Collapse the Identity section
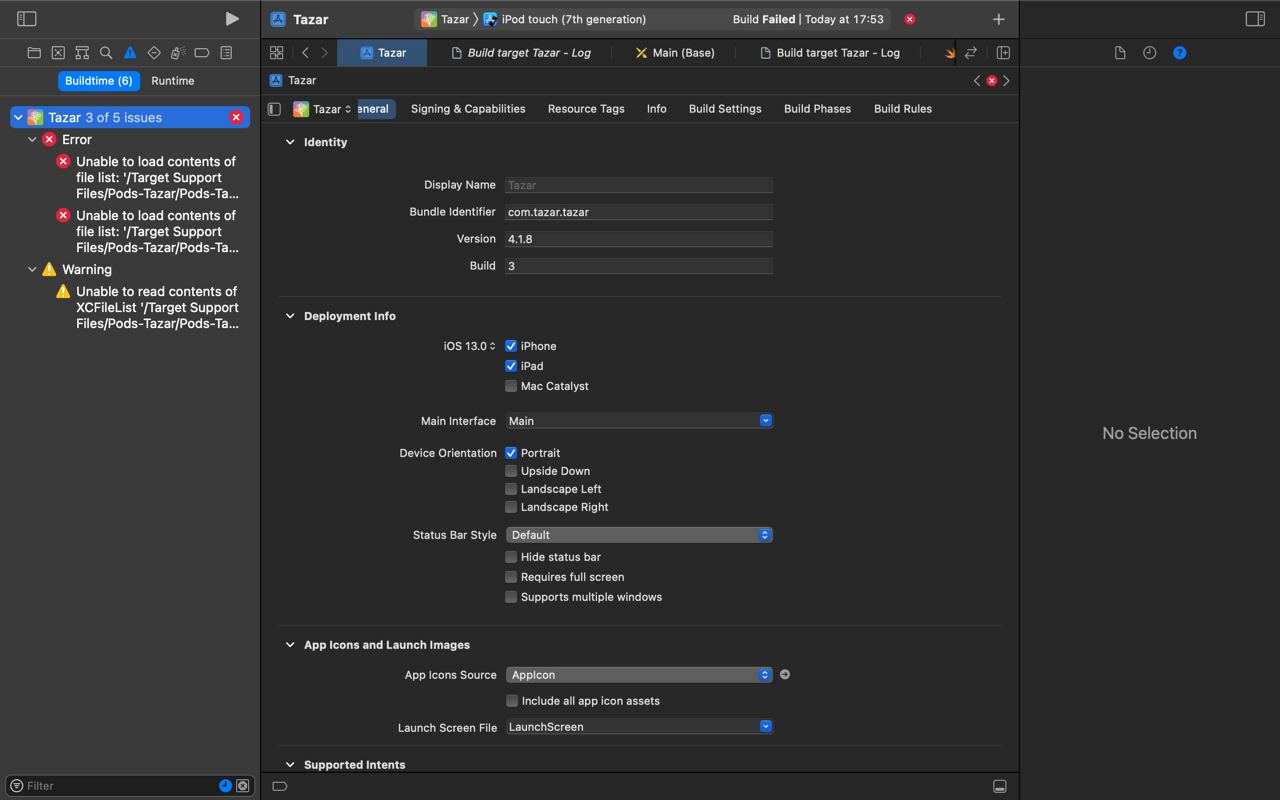The width and height of the screenshot is (1280, 800). tap(290, 142)
